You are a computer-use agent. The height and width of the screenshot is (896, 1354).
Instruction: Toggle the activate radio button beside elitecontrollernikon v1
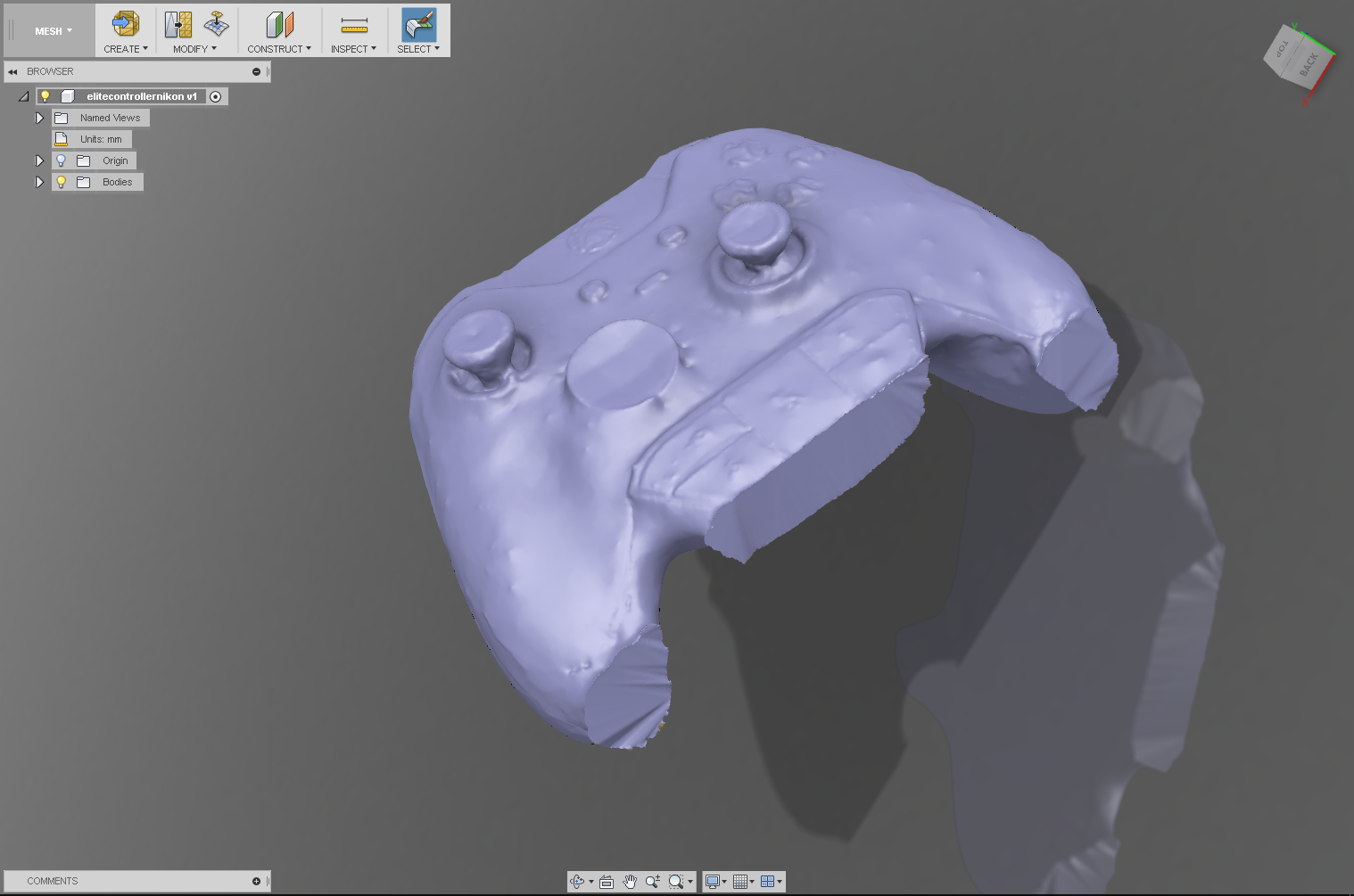[215, 96]
